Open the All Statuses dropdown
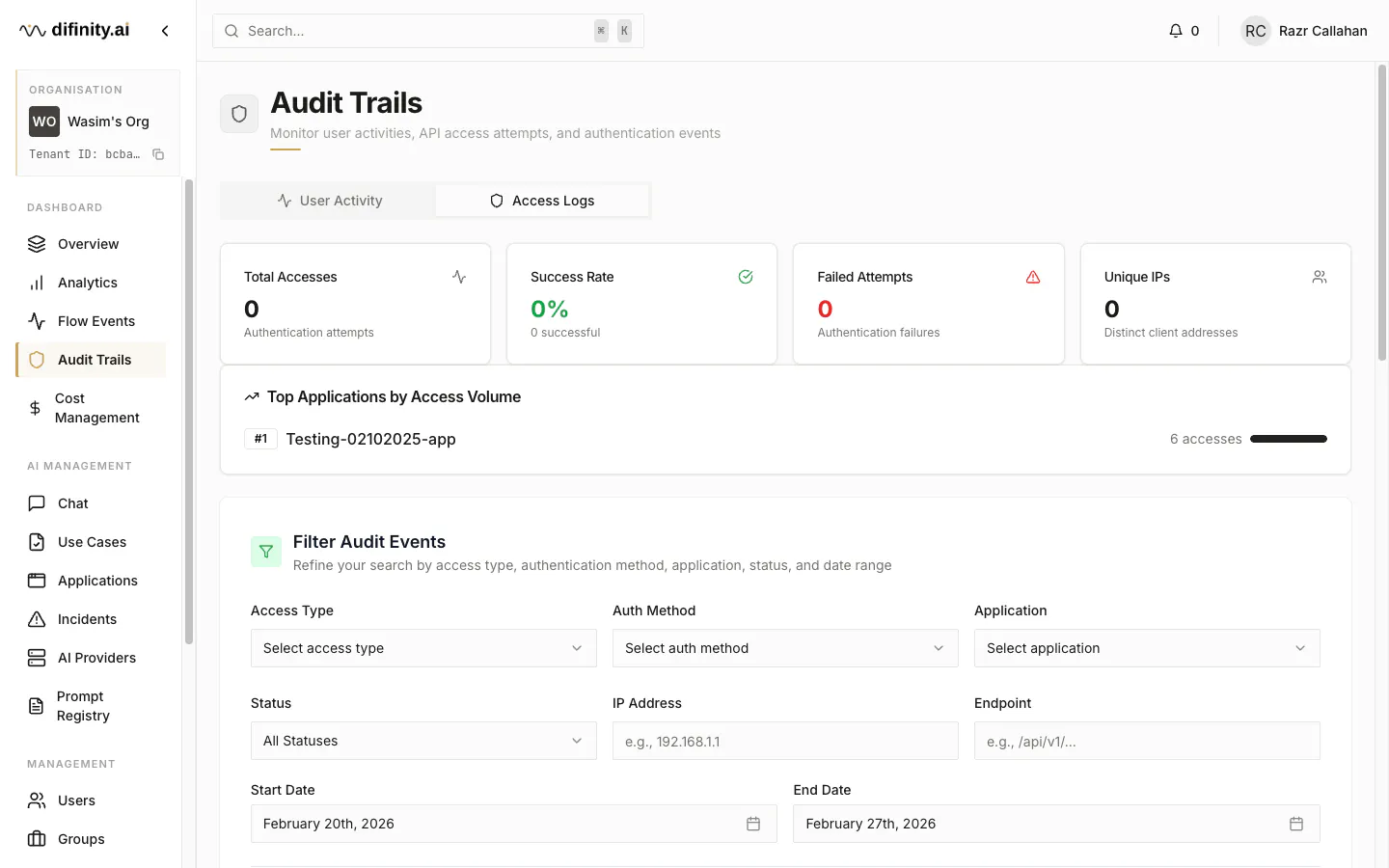This screenshot has width=1389, height=868. (423, 741)
